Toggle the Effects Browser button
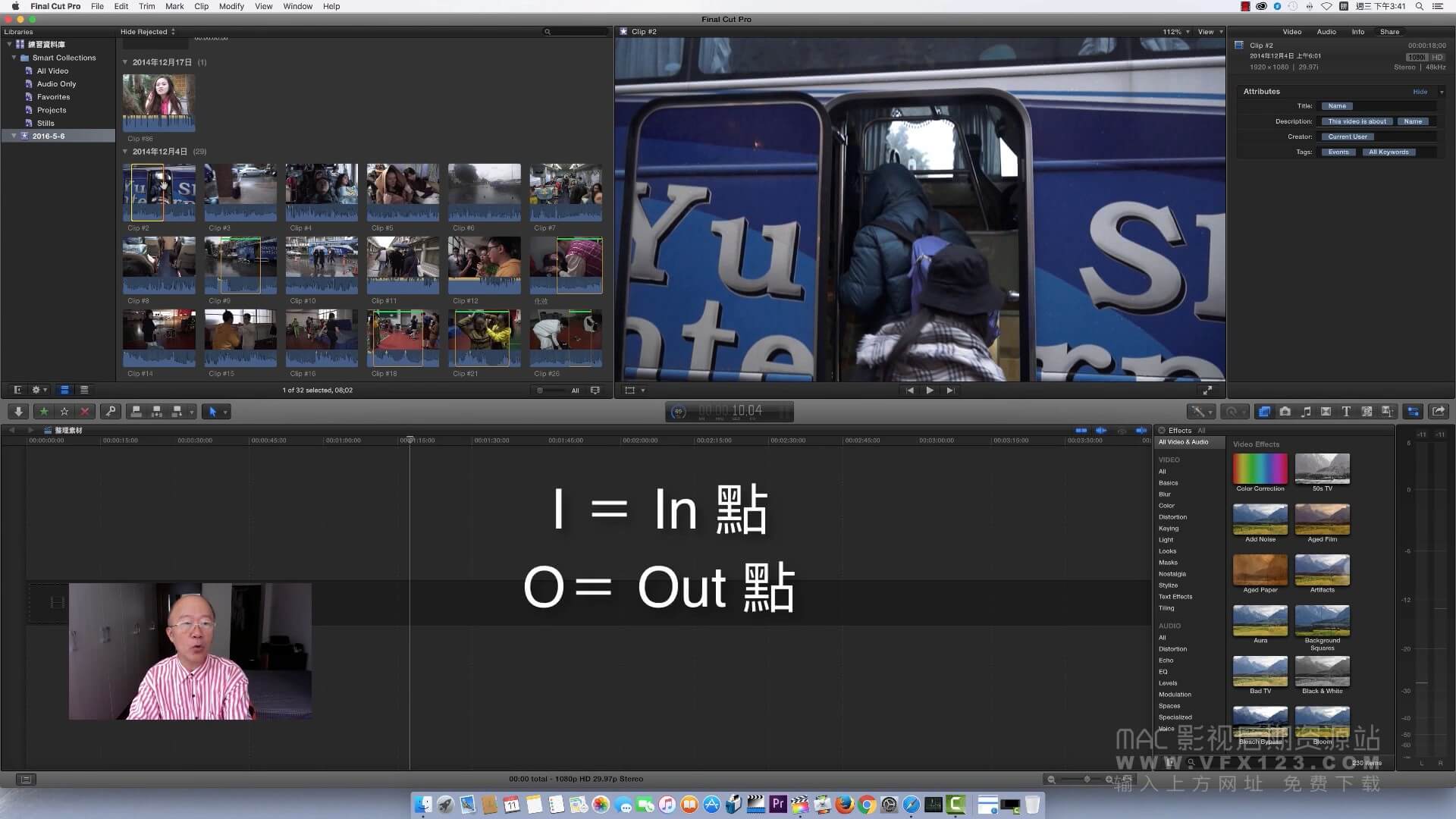The image size is (1456, 819). (1264, 412)
